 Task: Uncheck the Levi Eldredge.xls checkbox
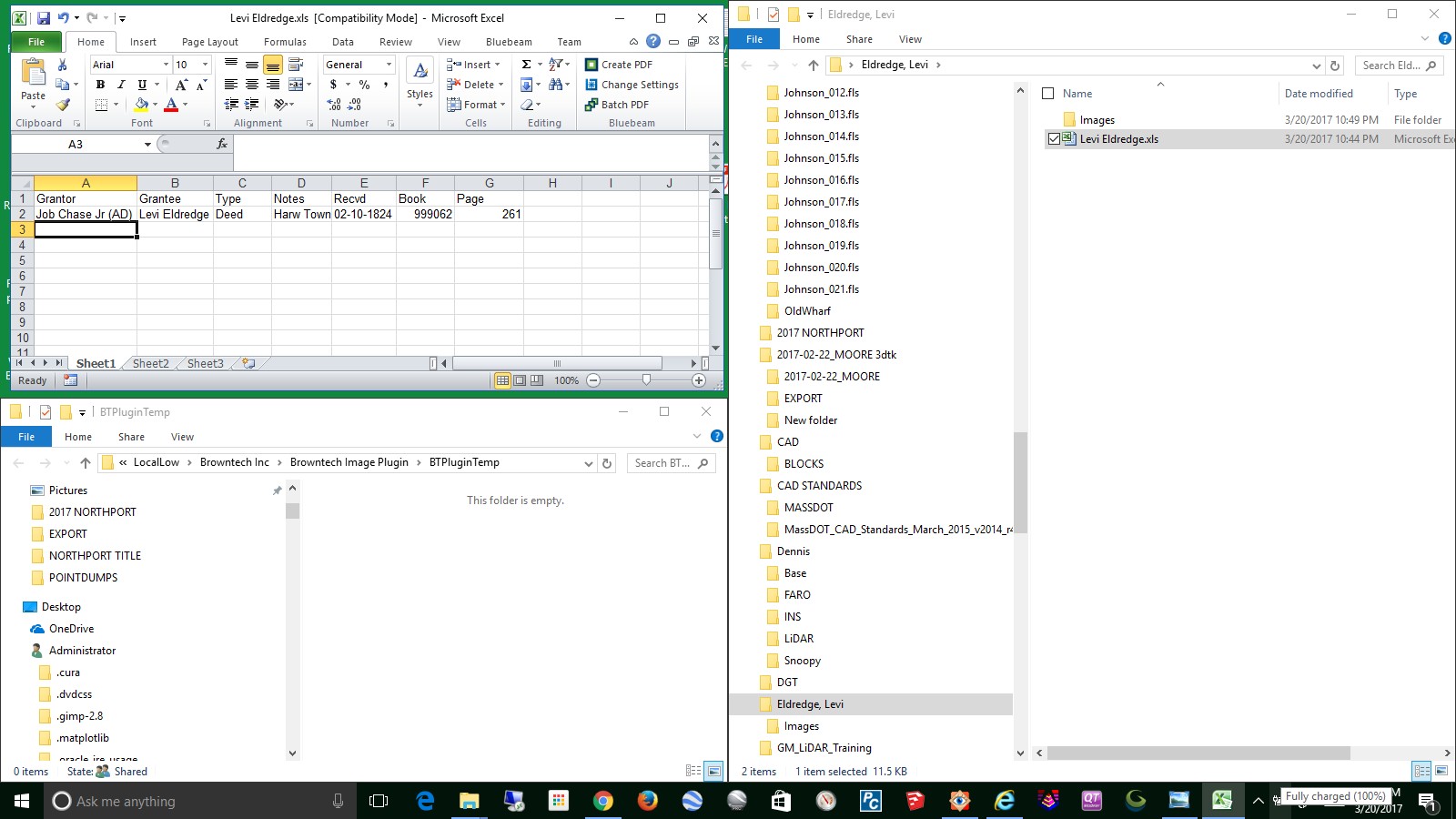coord(1056,138)
